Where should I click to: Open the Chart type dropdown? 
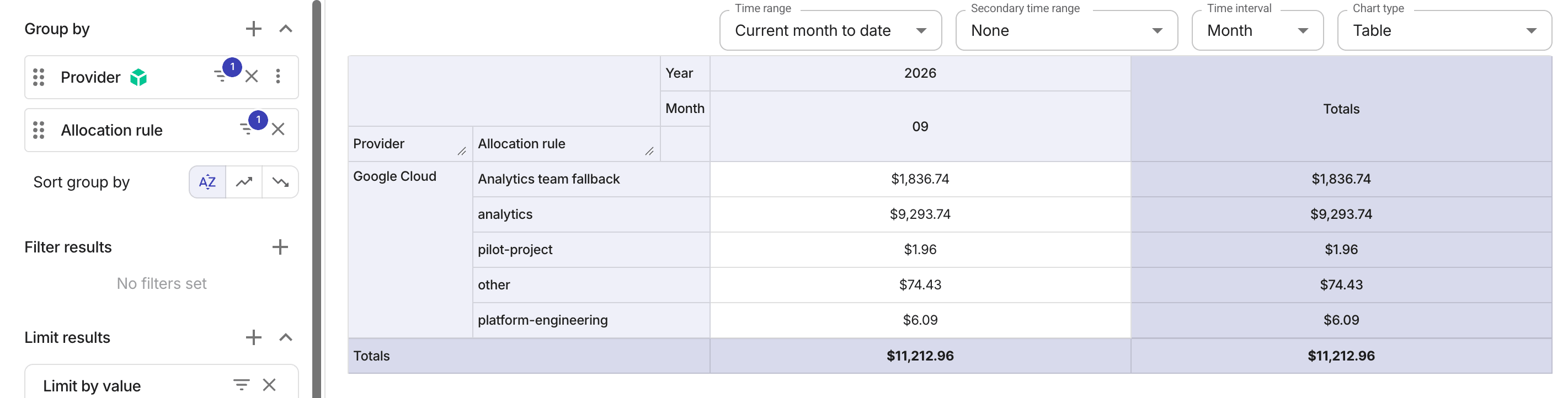pos(1444,30)
